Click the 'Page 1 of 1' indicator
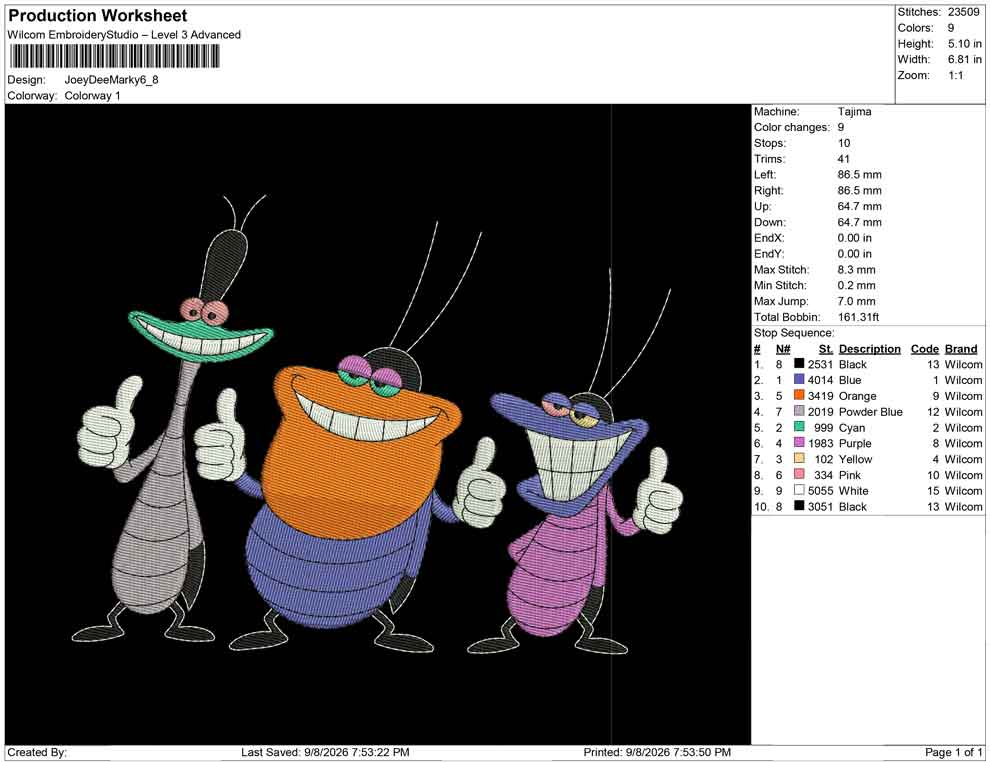The image size is (990, 762). 953,752
